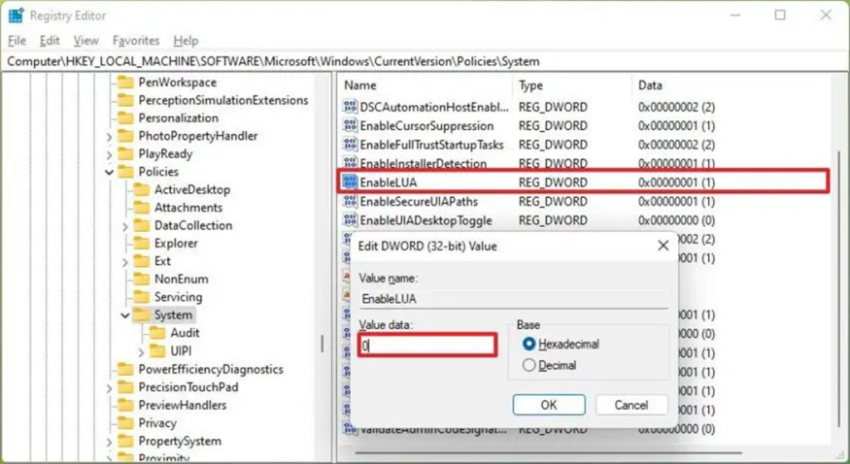Expand the PhotoPropertyHandler key

click(109, 137)
